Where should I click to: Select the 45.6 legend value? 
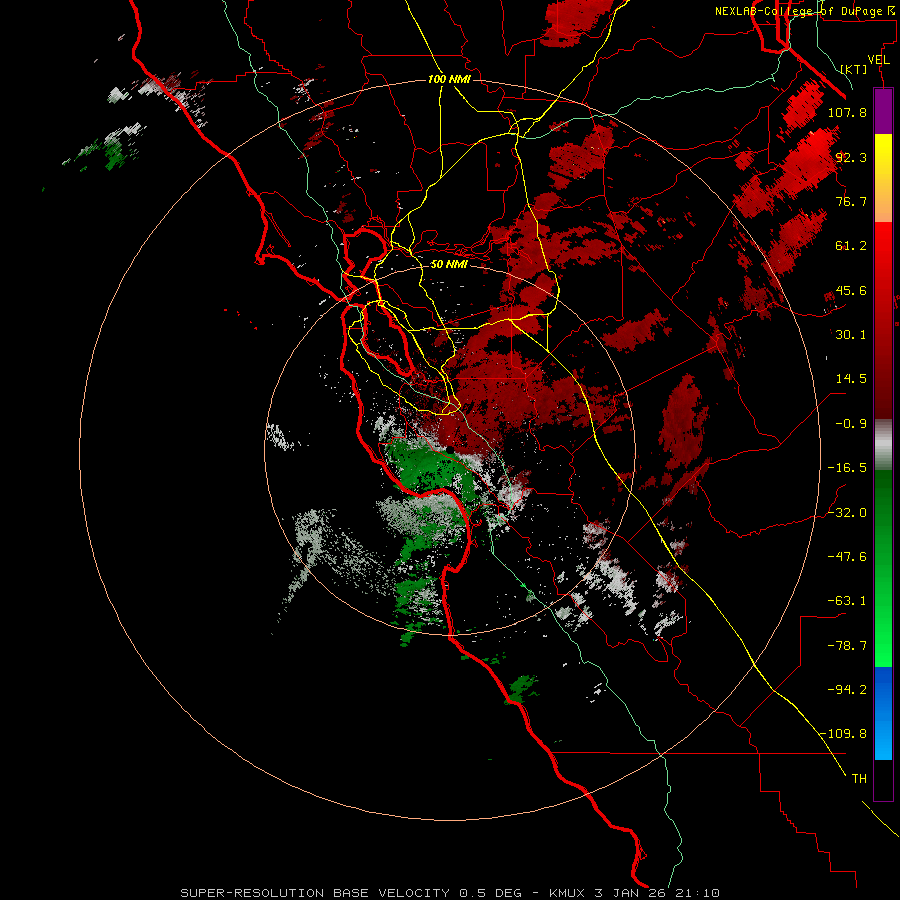pos(851,290)
